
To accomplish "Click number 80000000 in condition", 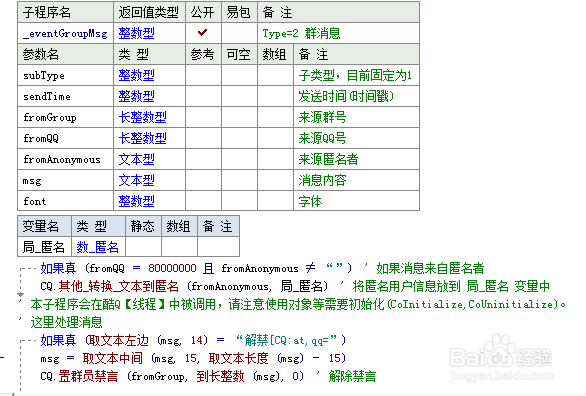I will (172, 268).
